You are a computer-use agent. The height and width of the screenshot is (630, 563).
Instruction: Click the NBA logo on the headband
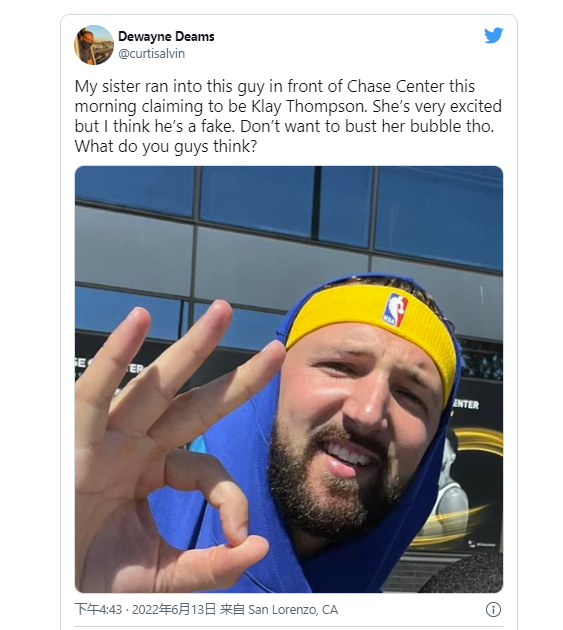click(x=394, y=309)
